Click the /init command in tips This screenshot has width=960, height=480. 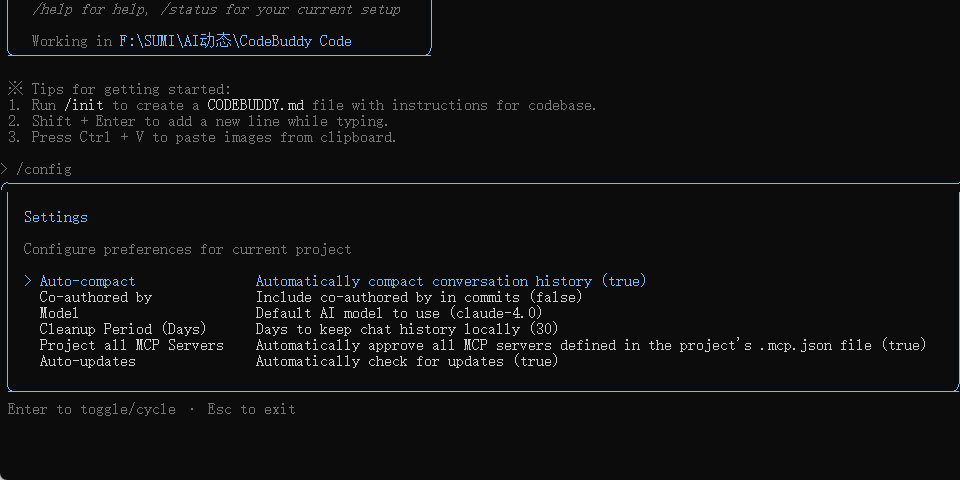click(84, 105)
